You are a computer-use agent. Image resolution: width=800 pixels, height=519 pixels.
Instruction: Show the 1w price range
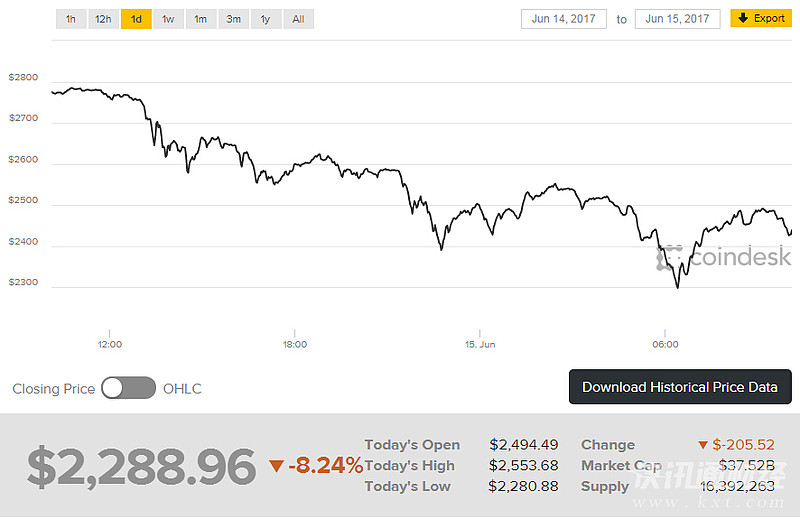[168, 19]
